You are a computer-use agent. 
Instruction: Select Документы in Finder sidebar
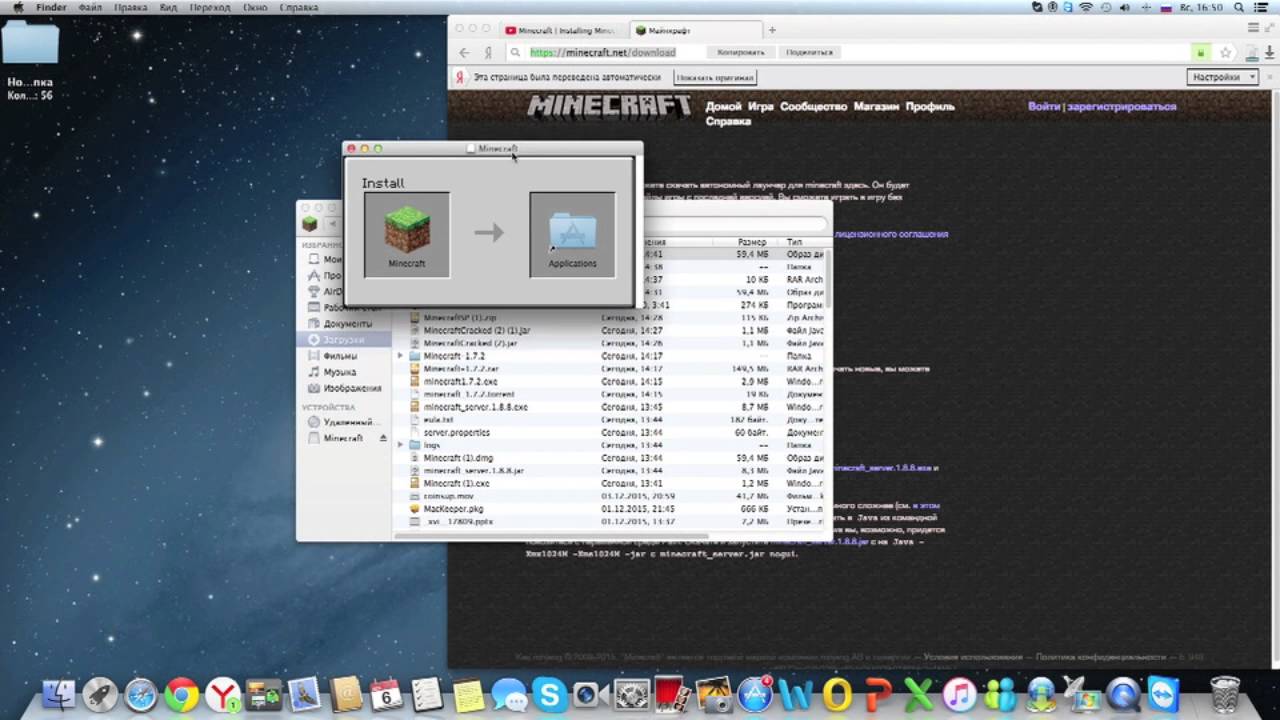tap(347, 324)
